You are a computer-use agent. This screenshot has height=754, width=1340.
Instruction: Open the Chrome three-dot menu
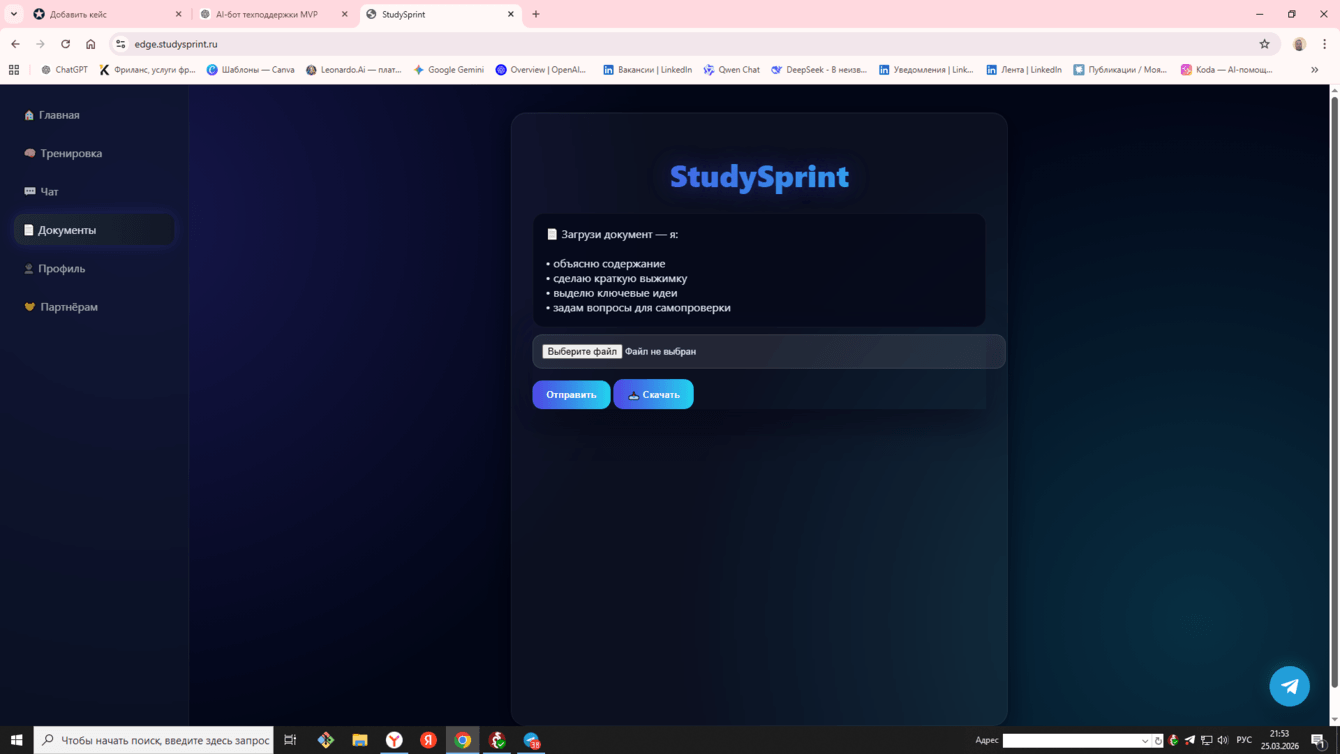tap(1325, 44)
